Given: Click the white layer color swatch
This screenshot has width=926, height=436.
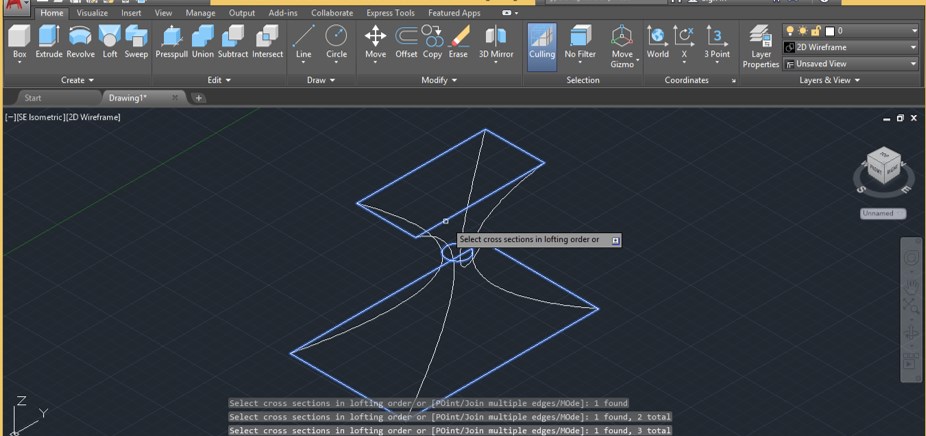Looking at the screenshot, I should (x=829, y=31).
